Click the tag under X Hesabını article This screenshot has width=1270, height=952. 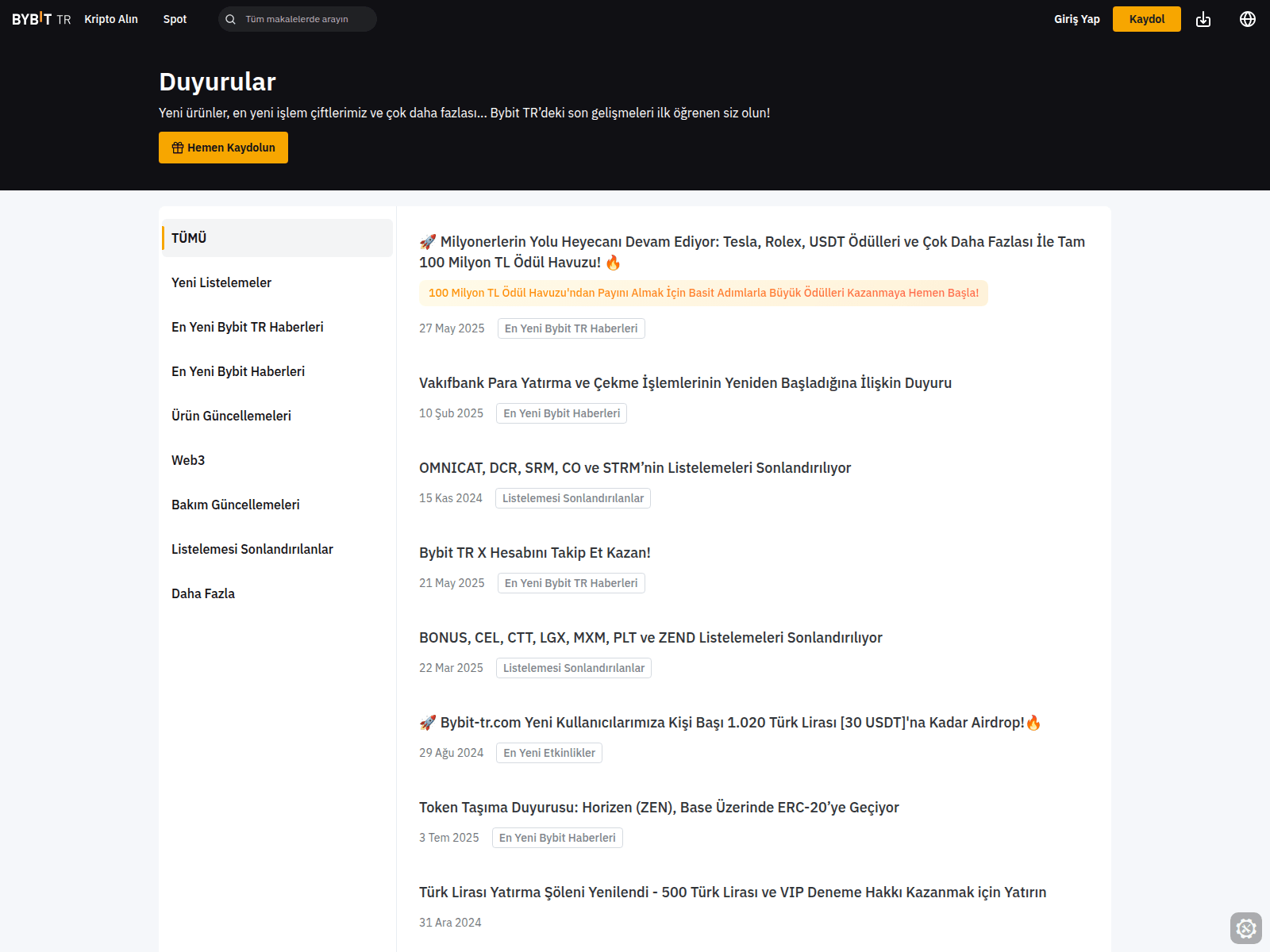571,583
